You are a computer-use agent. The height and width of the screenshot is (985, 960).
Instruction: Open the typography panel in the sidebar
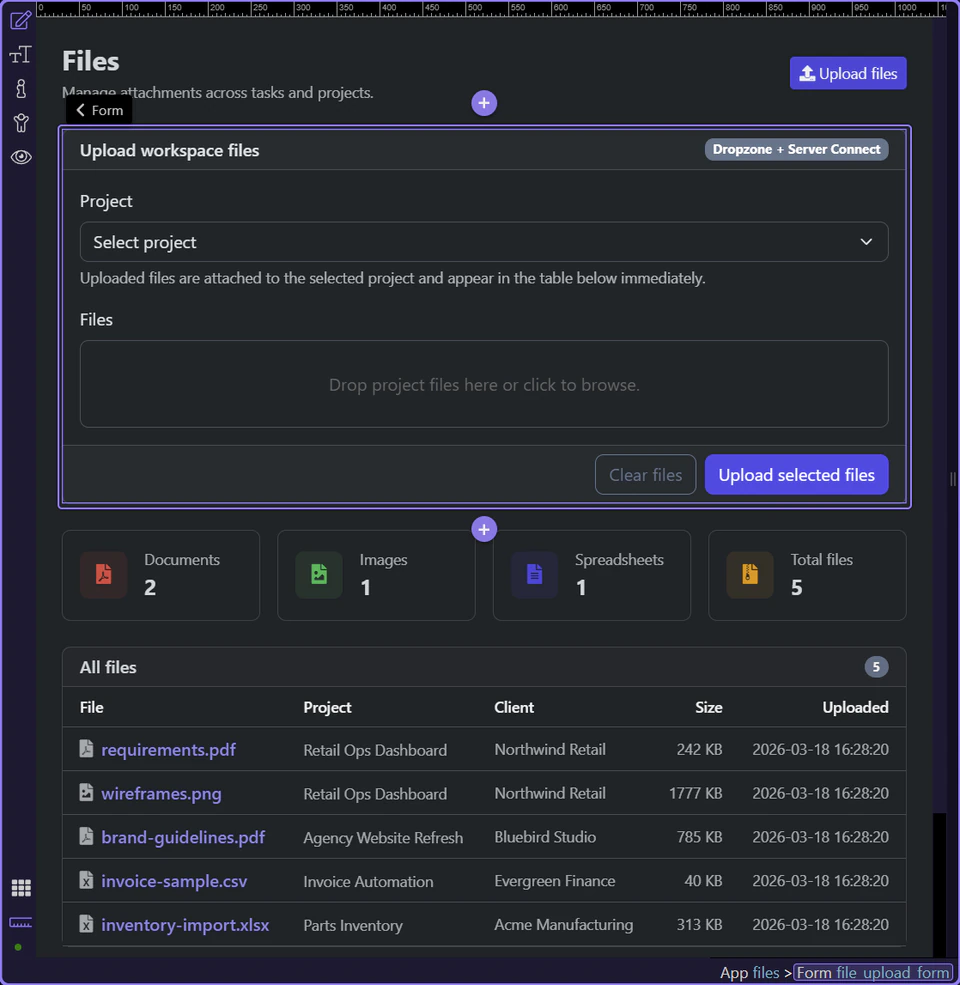click(20, 54)
